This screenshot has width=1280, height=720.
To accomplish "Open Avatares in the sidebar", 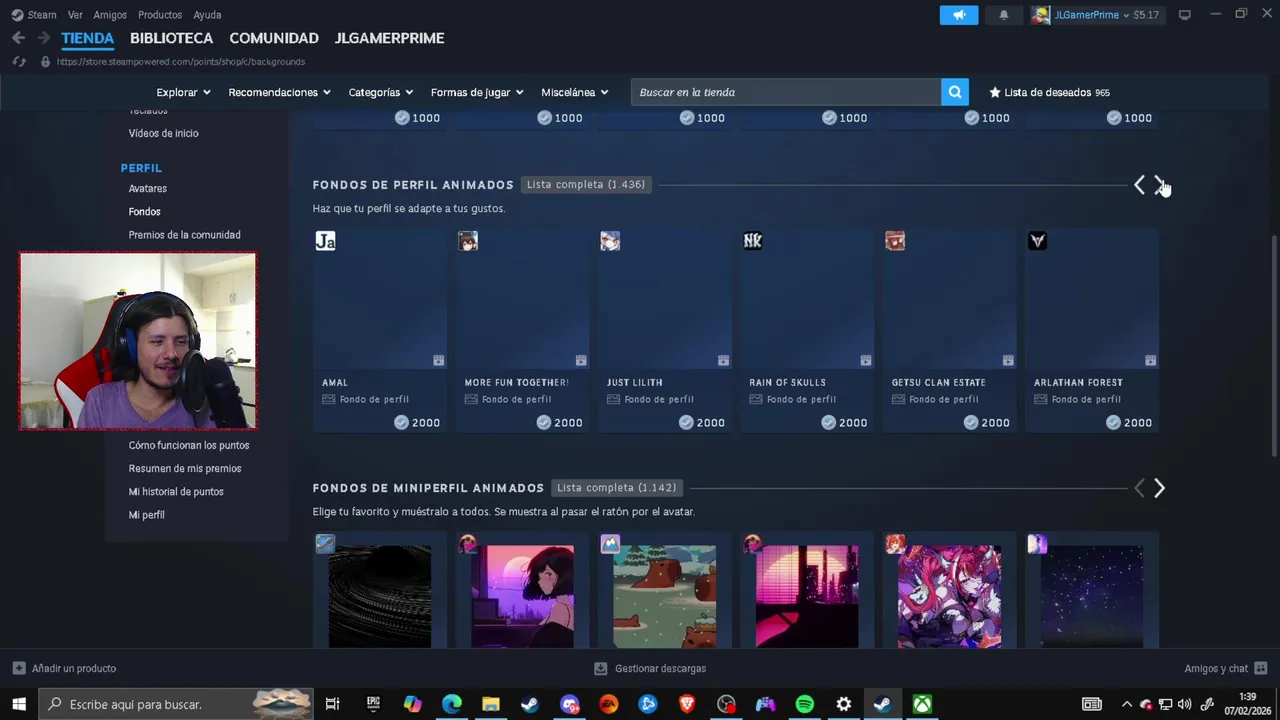I will click(148, 188).
